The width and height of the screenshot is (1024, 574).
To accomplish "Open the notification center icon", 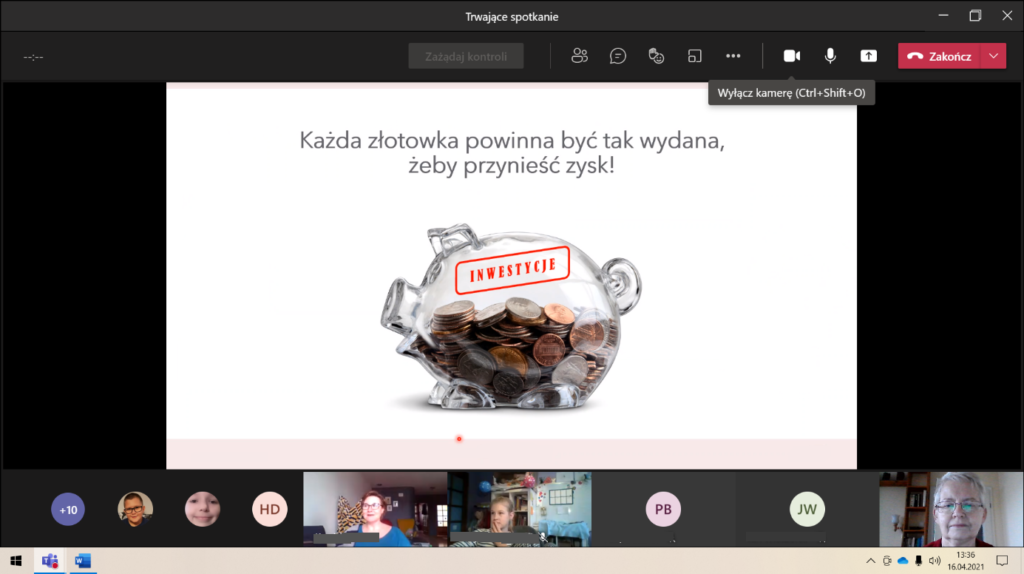I will click(x=1002, y=561).
